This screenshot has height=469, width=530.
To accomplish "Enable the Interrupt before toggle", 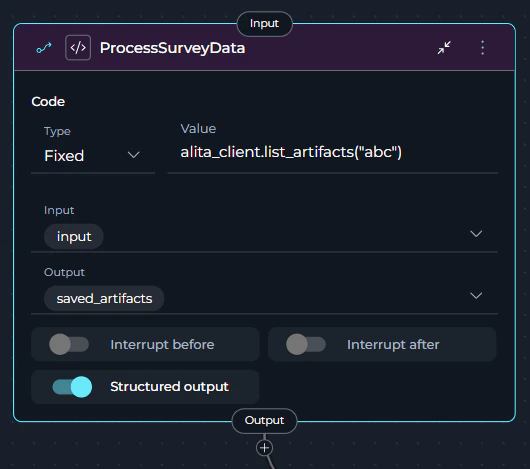I will pos(69,344).
